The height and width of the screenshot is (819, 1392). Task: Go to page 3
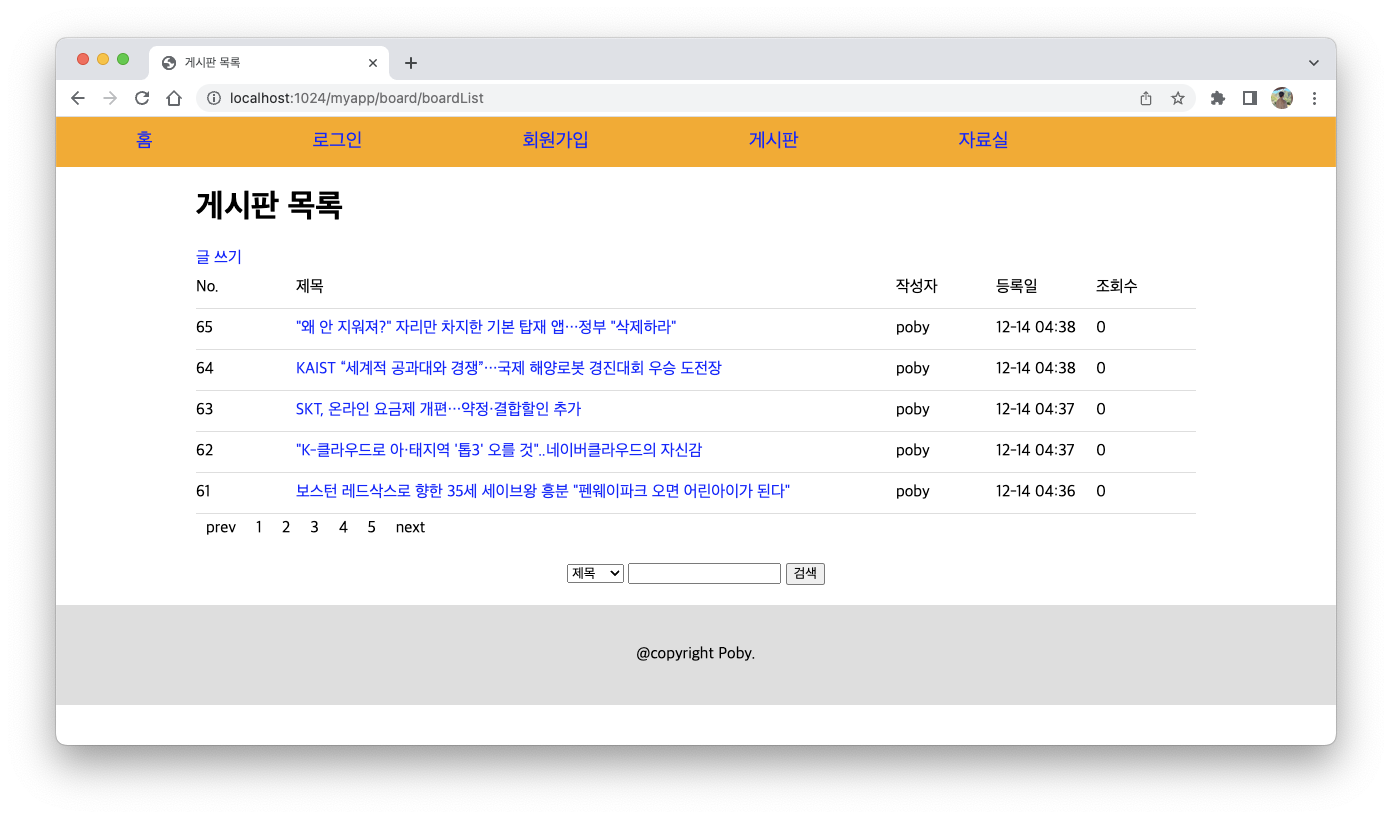(314, 527)
